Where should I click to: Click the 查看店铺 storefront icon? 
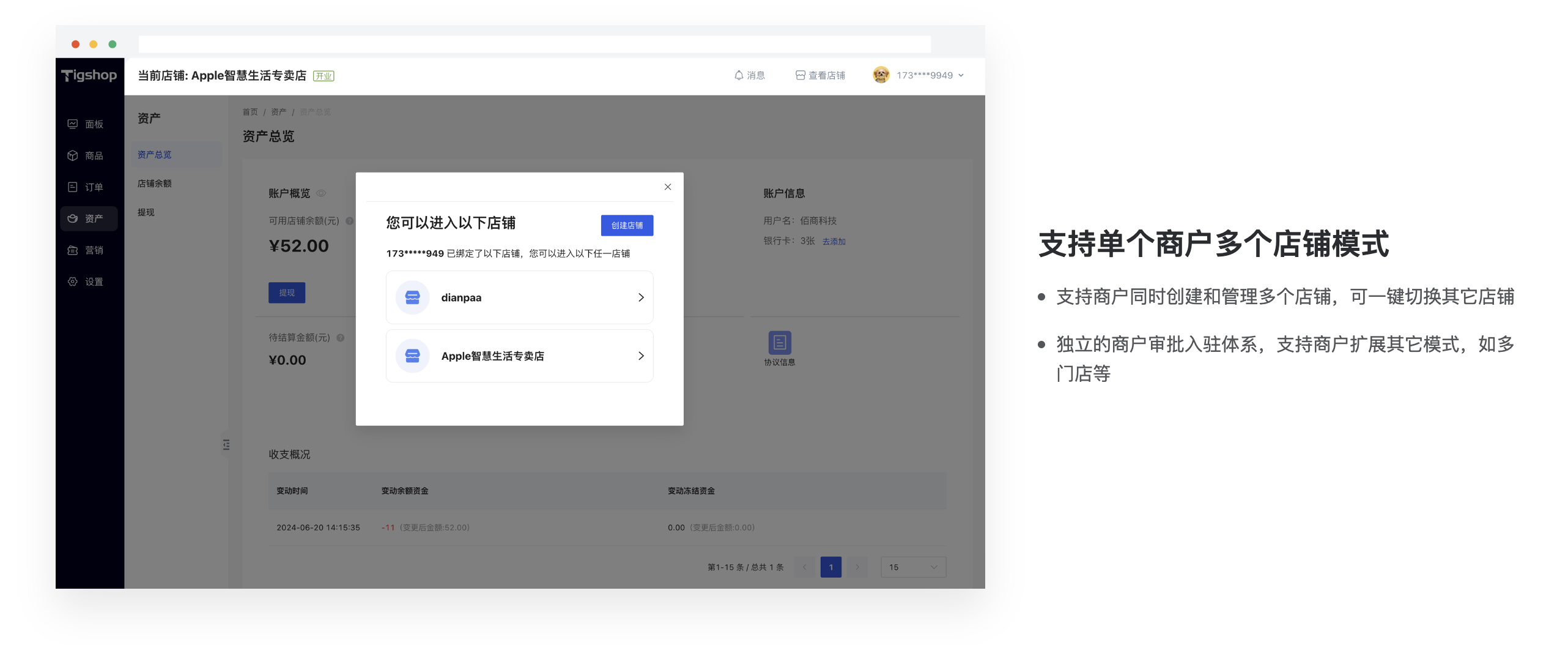tap(800, 75)
